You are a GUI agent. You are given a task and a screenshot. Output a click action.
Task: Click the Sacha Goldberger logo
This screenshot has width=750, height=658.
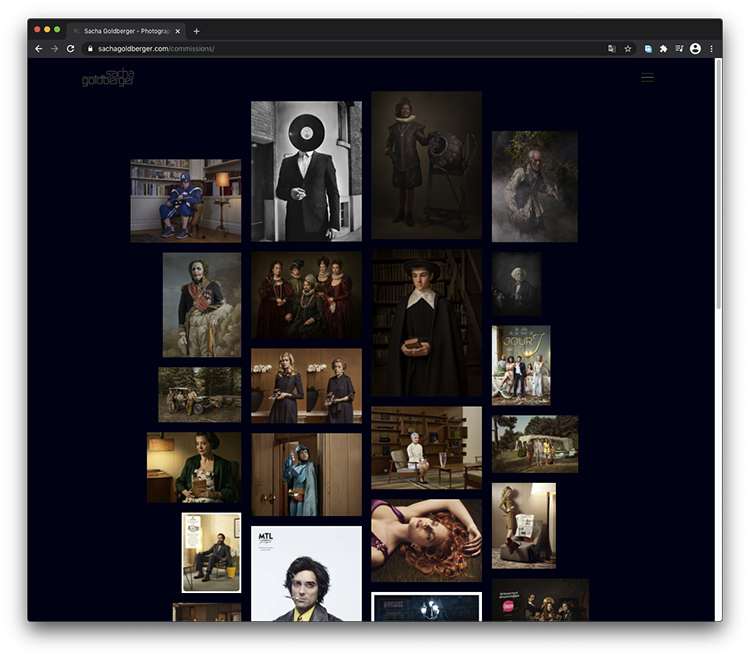108,78
